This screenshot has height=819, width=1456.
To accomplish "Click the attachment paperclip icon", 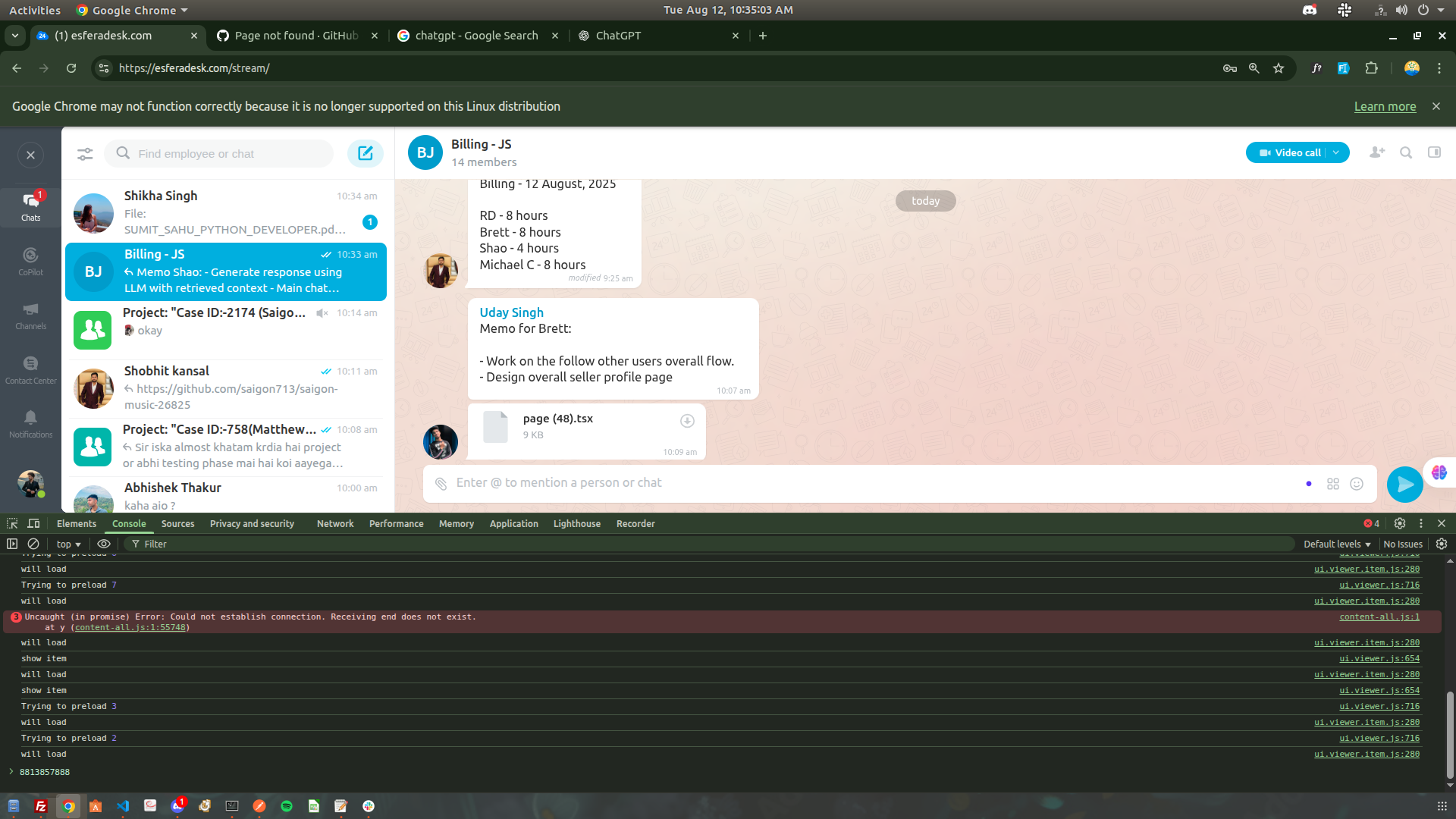I will point(441,483).
